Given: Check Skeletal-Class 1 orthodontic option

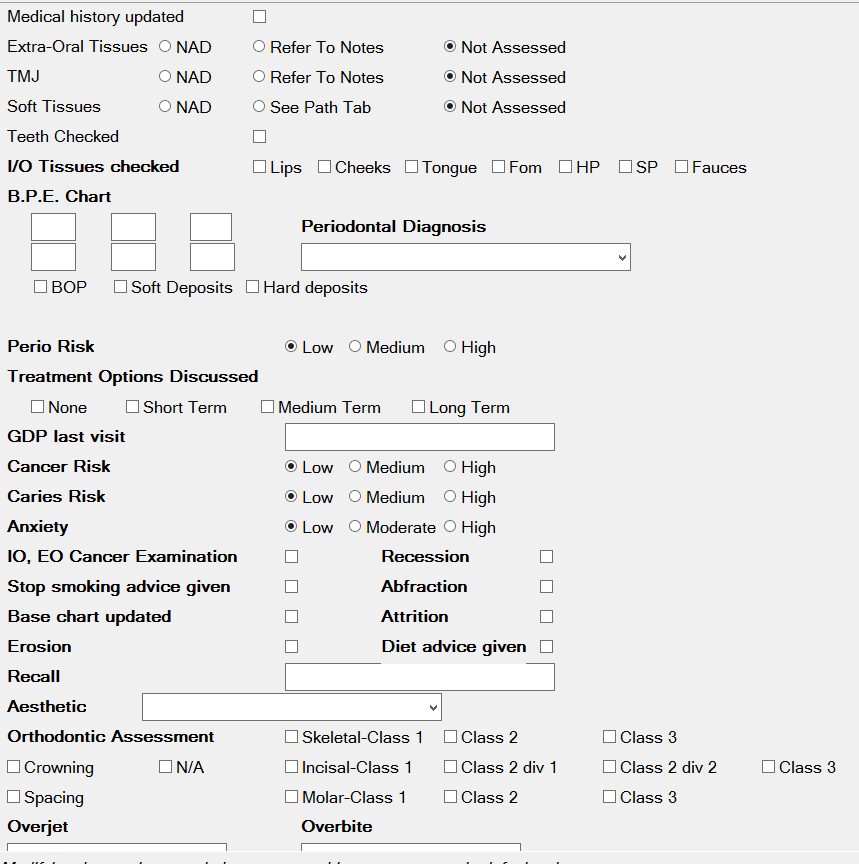Looking at the screenshot, I should click(290, 737).
